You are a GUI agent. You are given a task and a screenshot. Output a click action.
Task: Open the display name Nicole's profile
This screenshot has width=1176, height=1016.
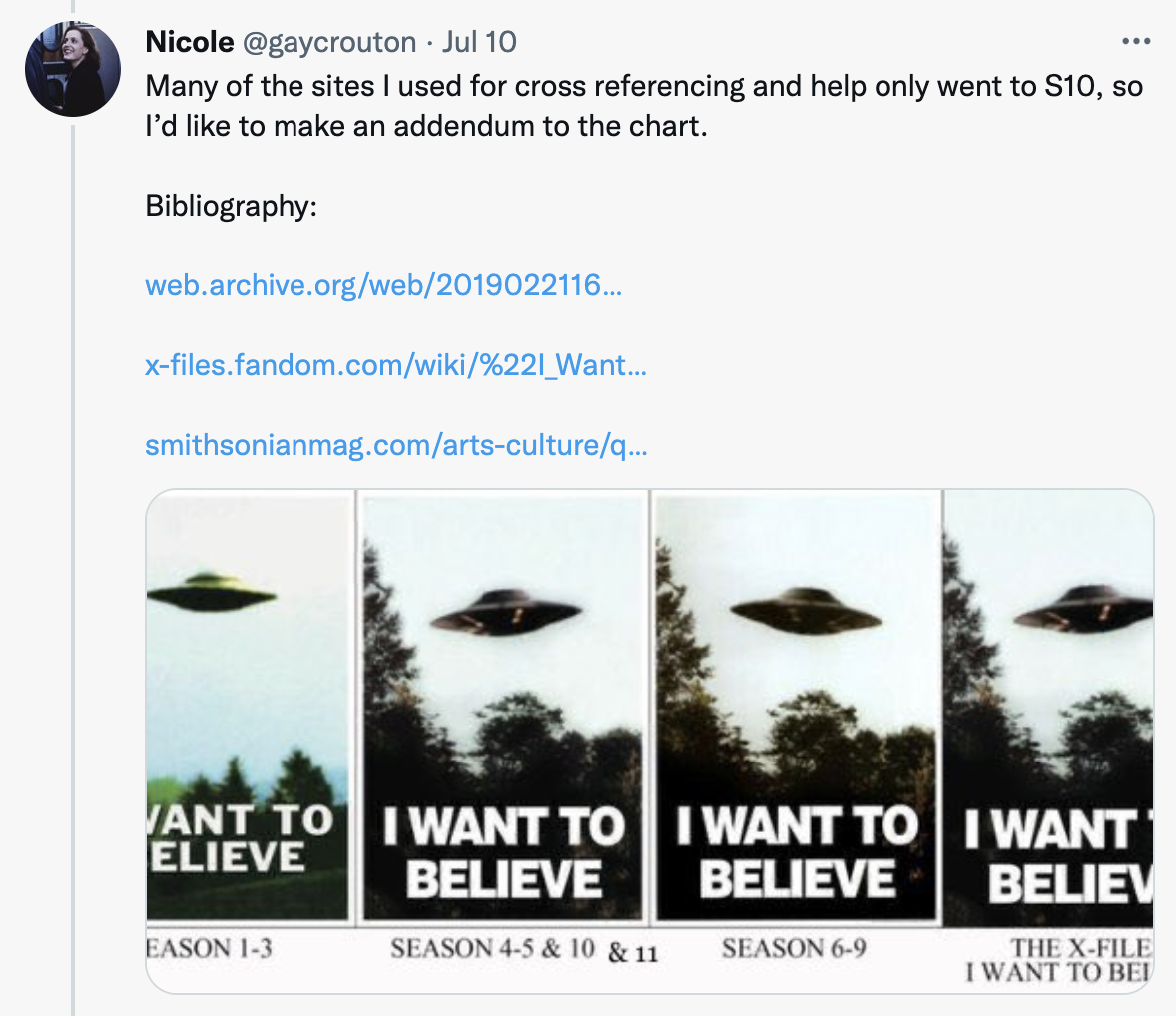(x=189, y=42)
